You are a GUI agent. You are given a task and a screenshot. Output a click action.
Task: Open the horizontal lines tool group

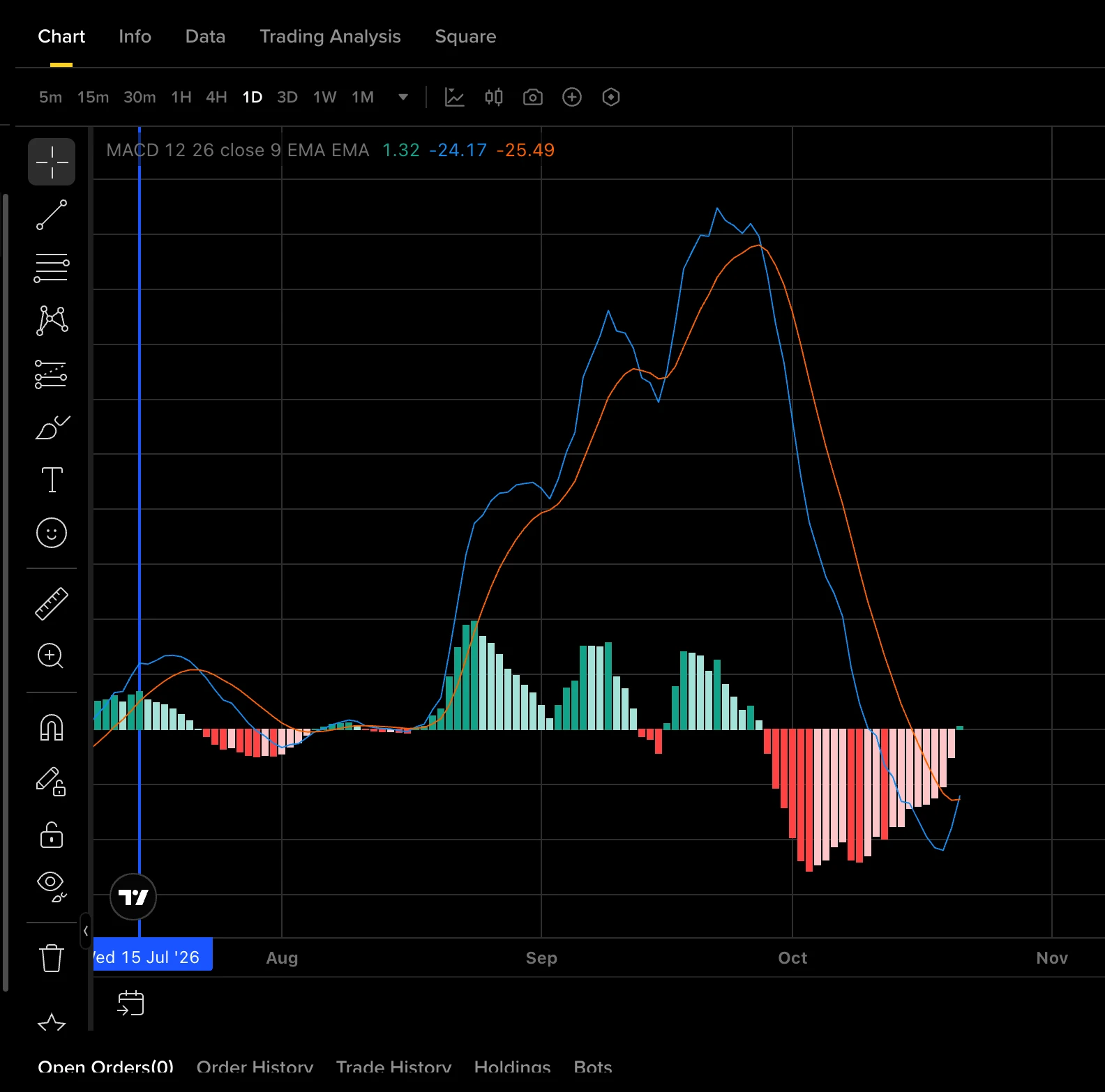tap(52, 268)
